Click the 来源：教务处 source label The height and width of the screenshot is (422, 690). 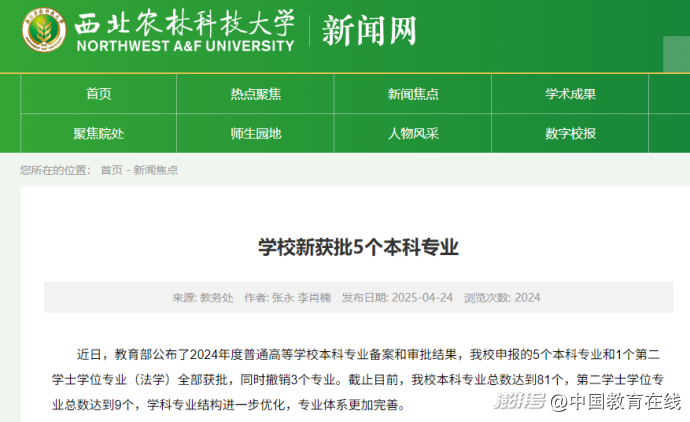(203, 297)
